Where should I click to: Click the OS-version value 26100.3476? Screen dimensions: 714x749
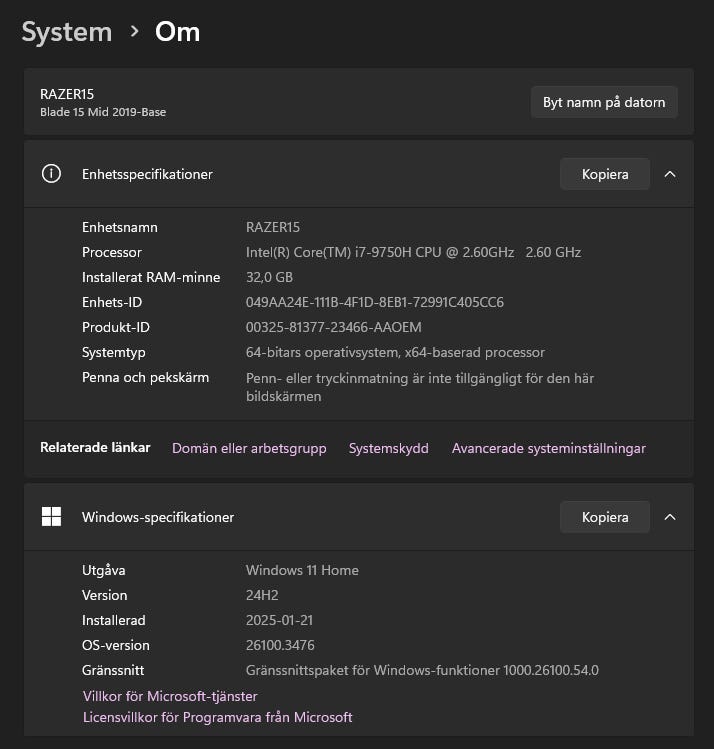[x=280, y=645]
